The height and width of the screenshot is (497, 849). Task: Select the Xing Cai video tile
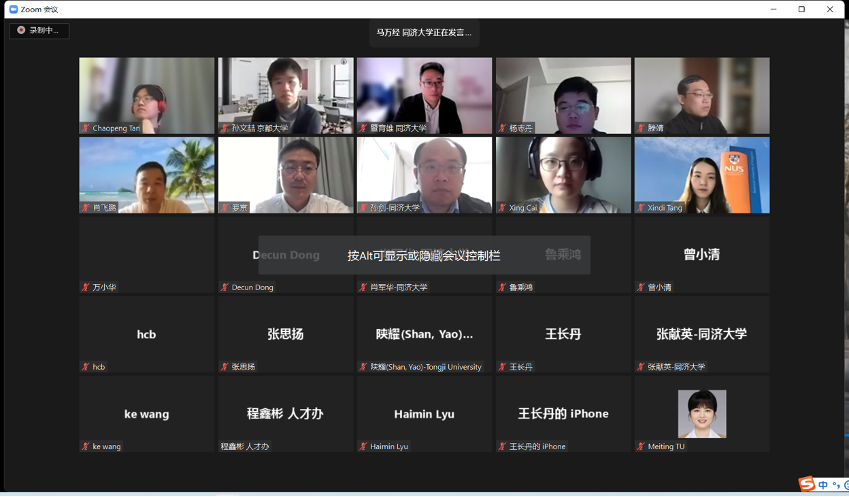click(563, 175)
